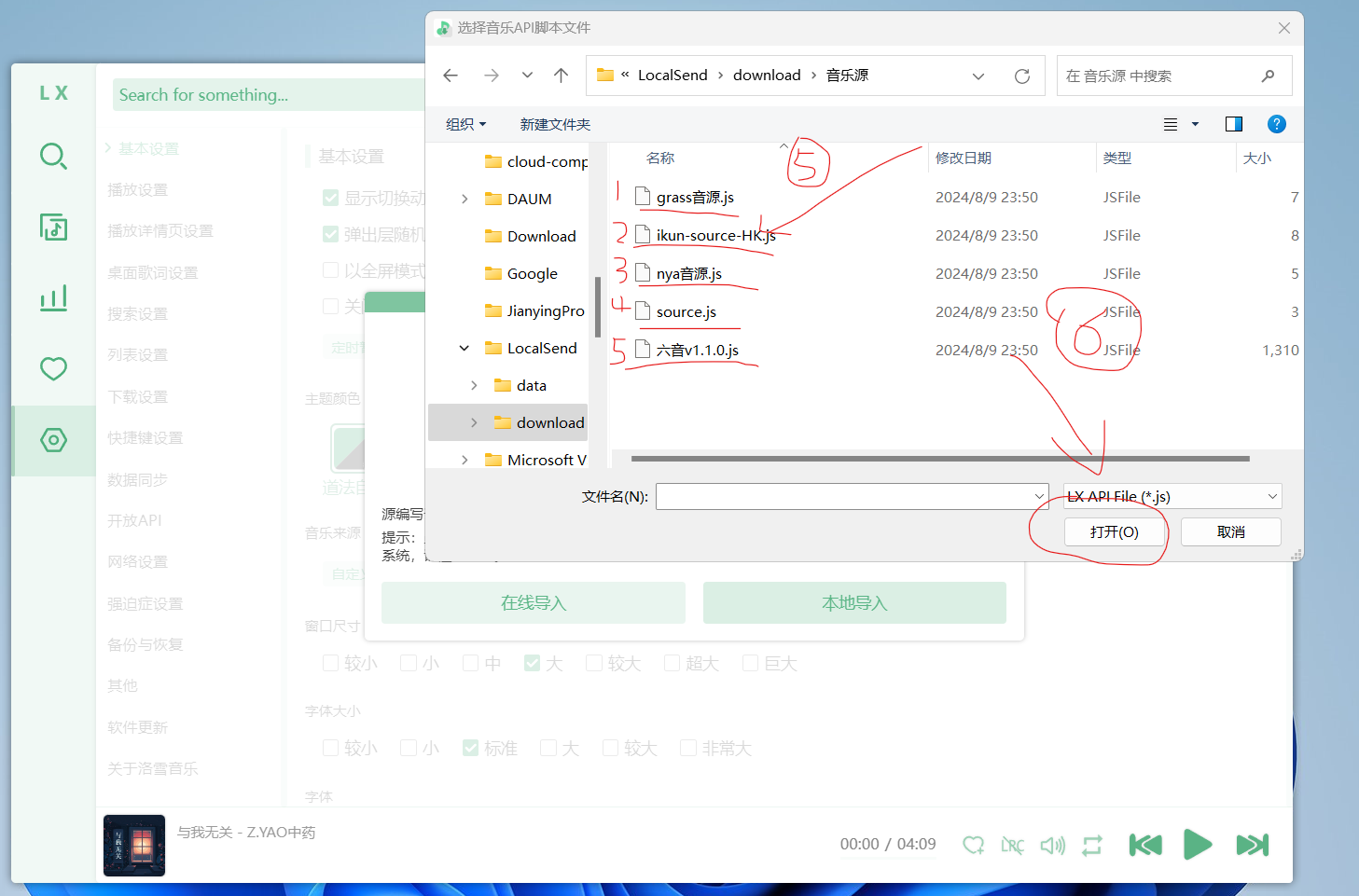Viewport: 1359px width, 896px height.
Task: Toggle the preview pane button
Action: click(x=1234, y=124)
